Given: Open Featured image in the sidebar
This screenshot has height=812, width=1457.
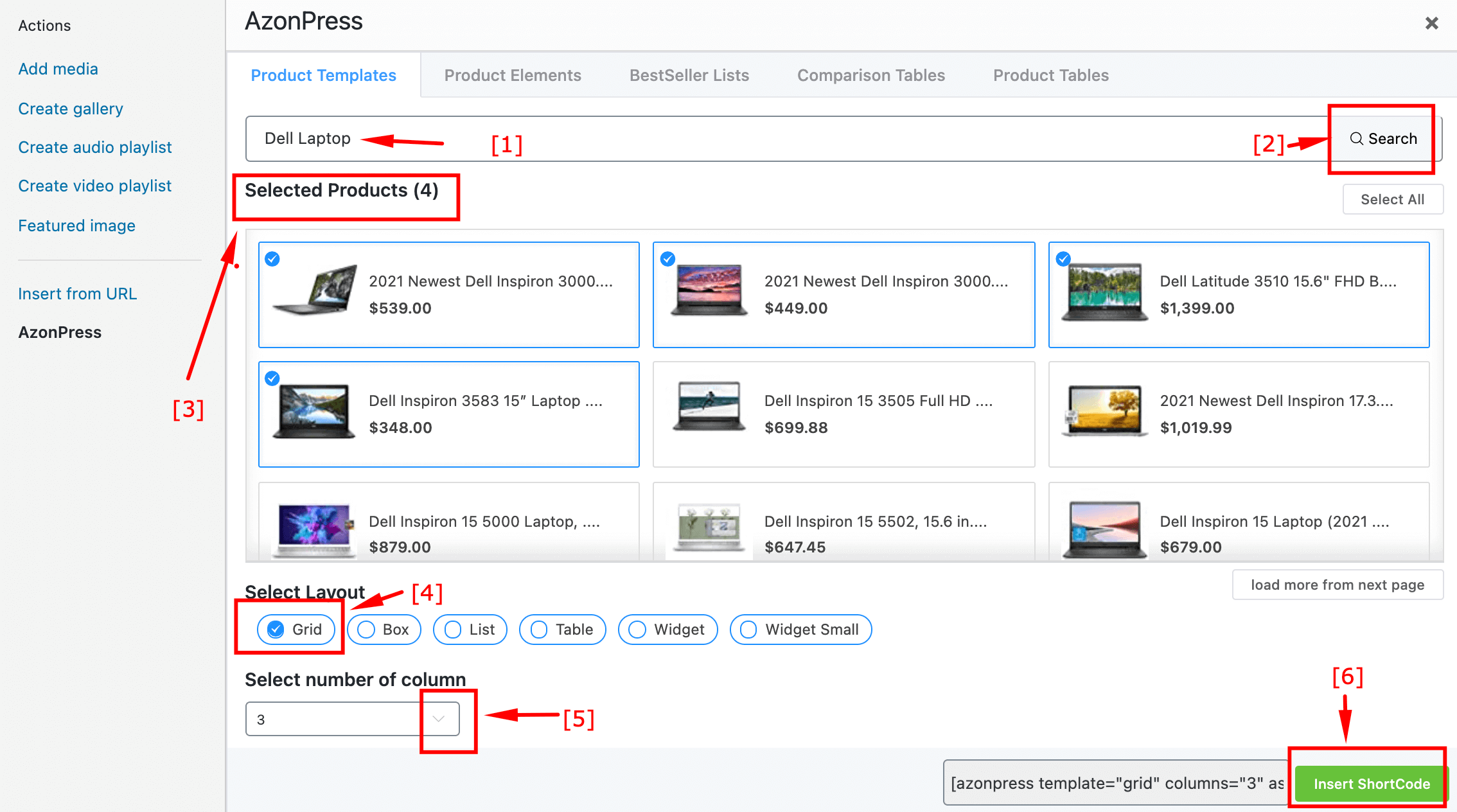Looking at the screenshot, I should (77, 225).
